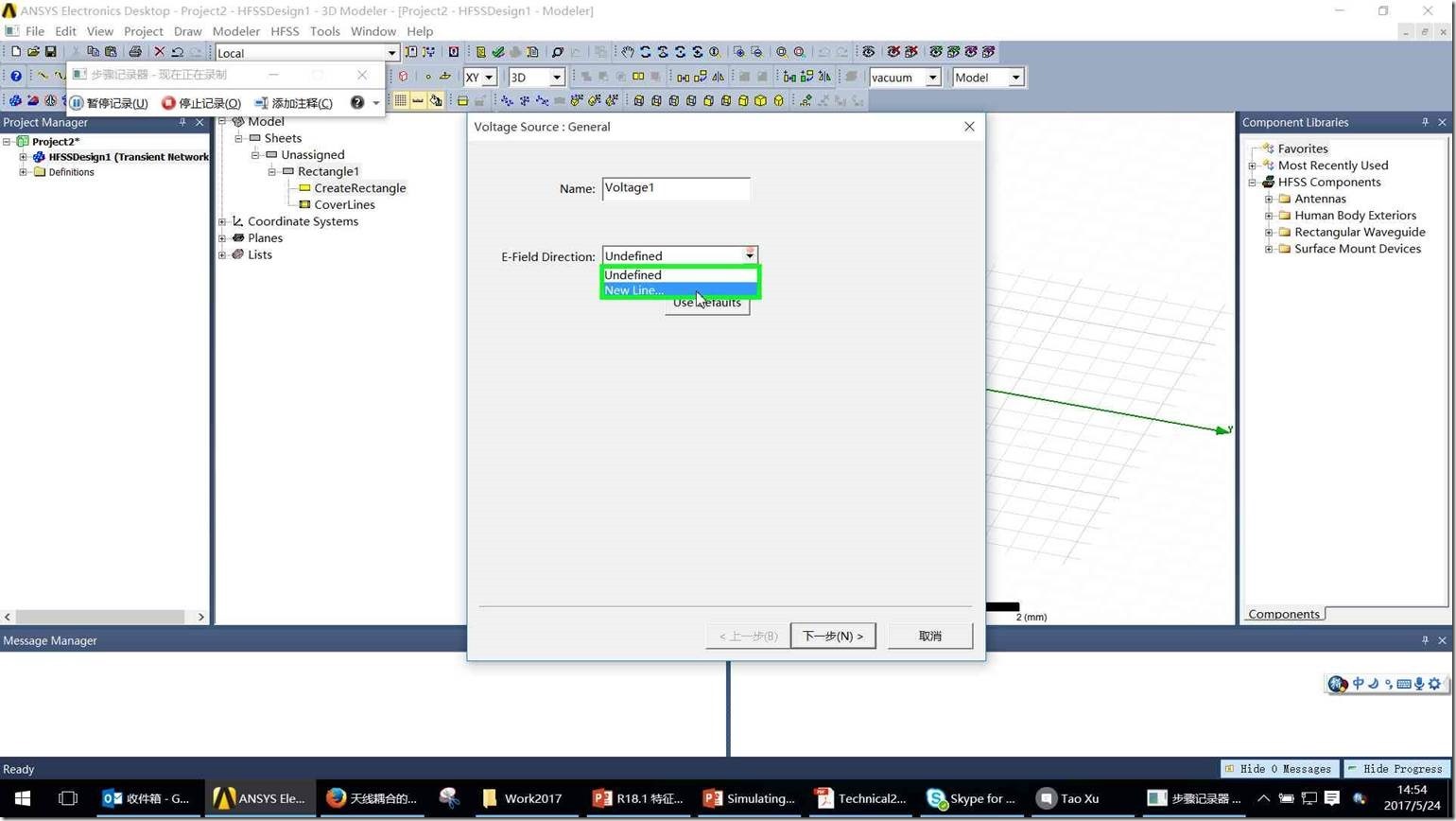Open the Skype app from the taskbar
This screenshot has height=821, width=1456.
click(971, 798)
